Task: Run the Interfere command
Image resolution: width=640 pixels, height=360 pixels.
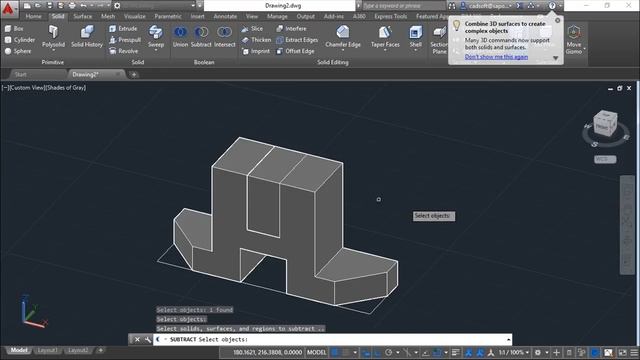Action: (x=291, y=29)
